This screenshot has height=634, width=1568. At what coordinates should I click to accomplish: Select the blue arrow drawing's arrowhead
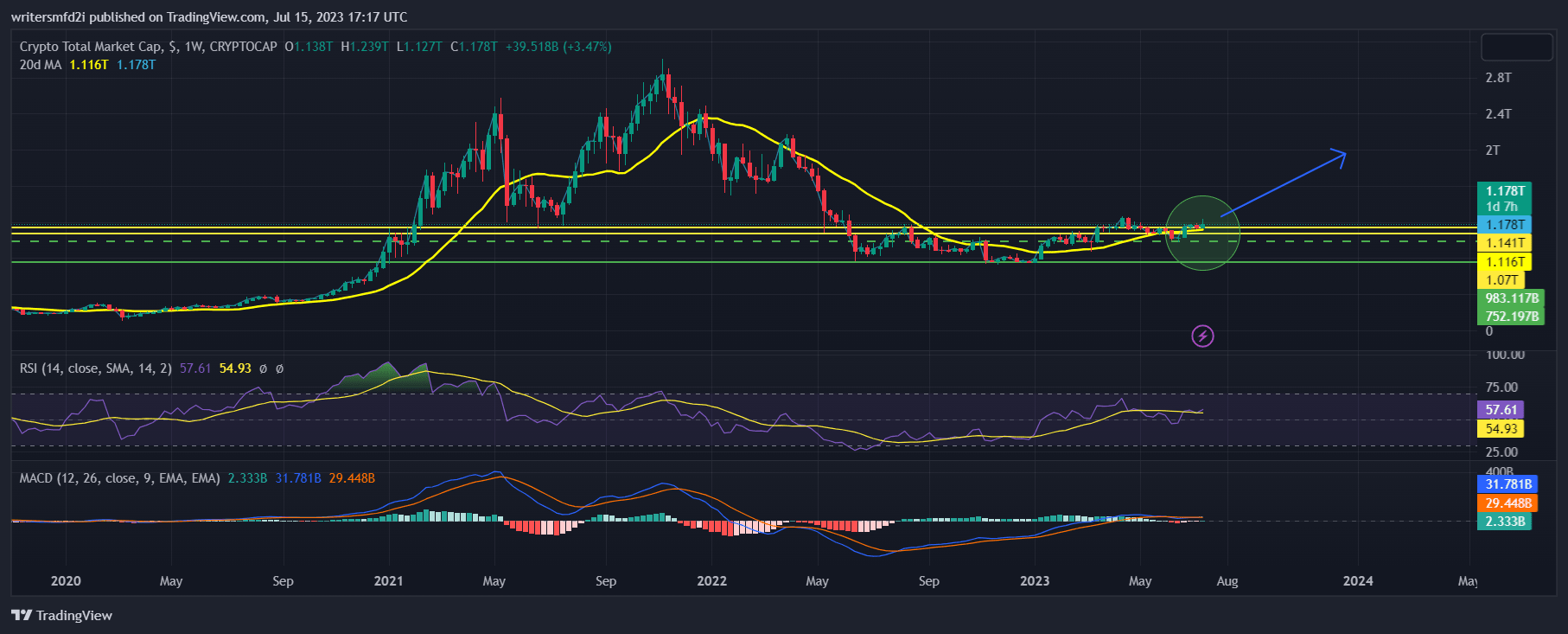1340,155
